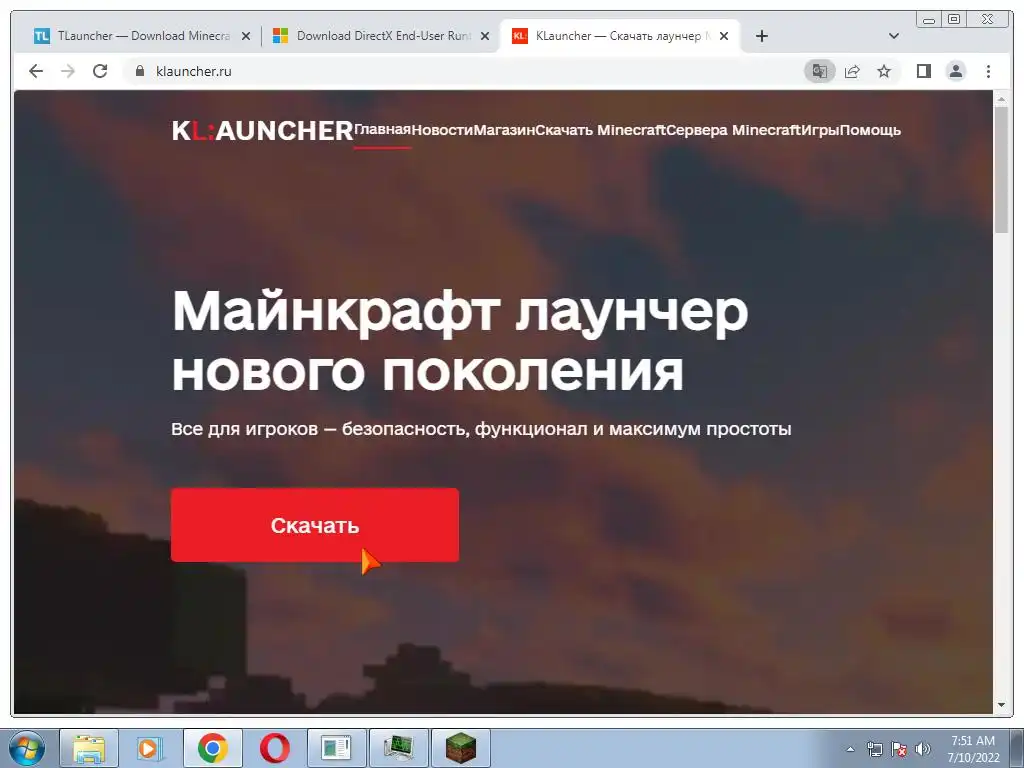Open Помощь menu item

pyautogui.click(x=871, y=130)
